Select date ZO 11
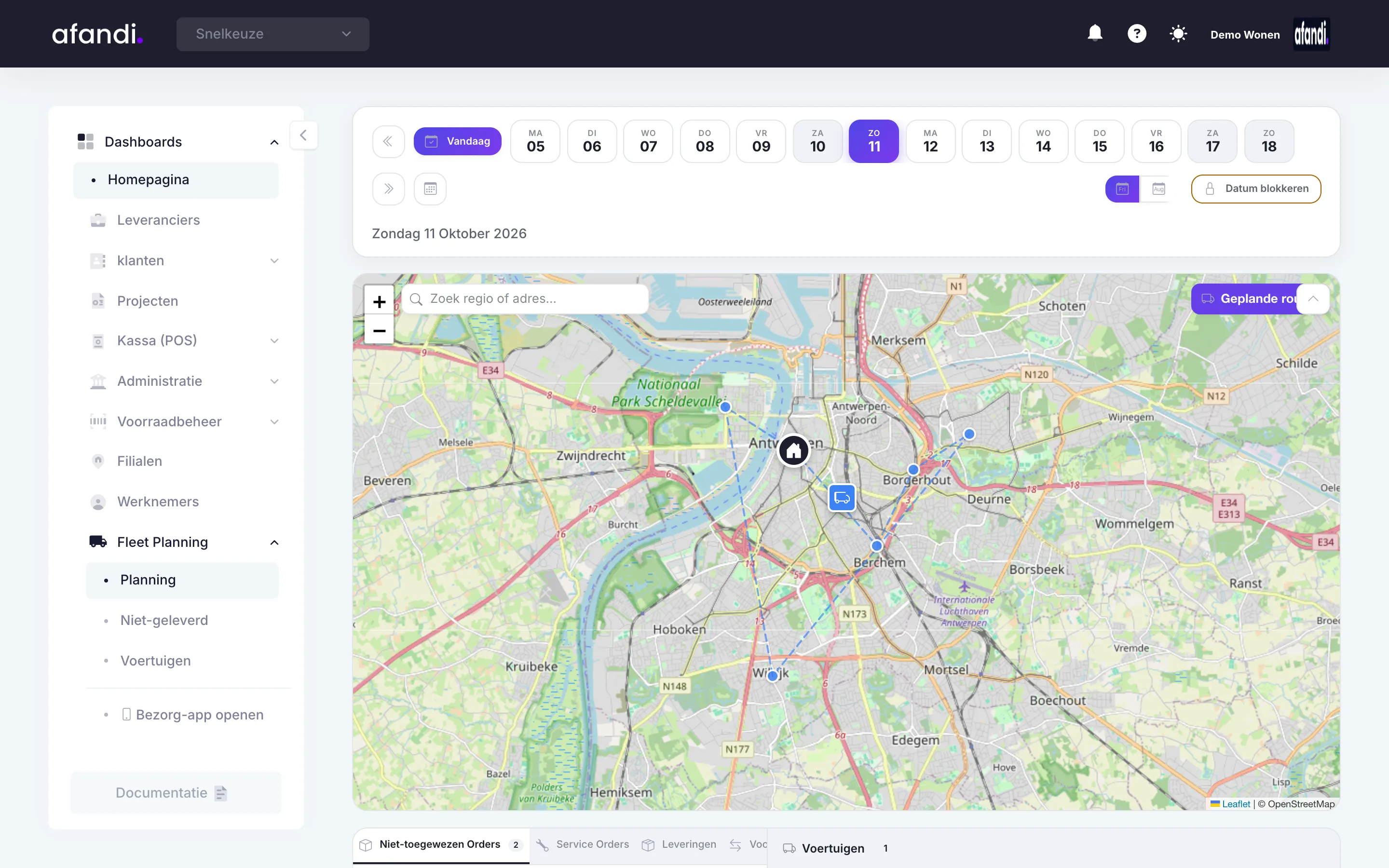Viewport: 1389px width, 868px height. [873, 141]
